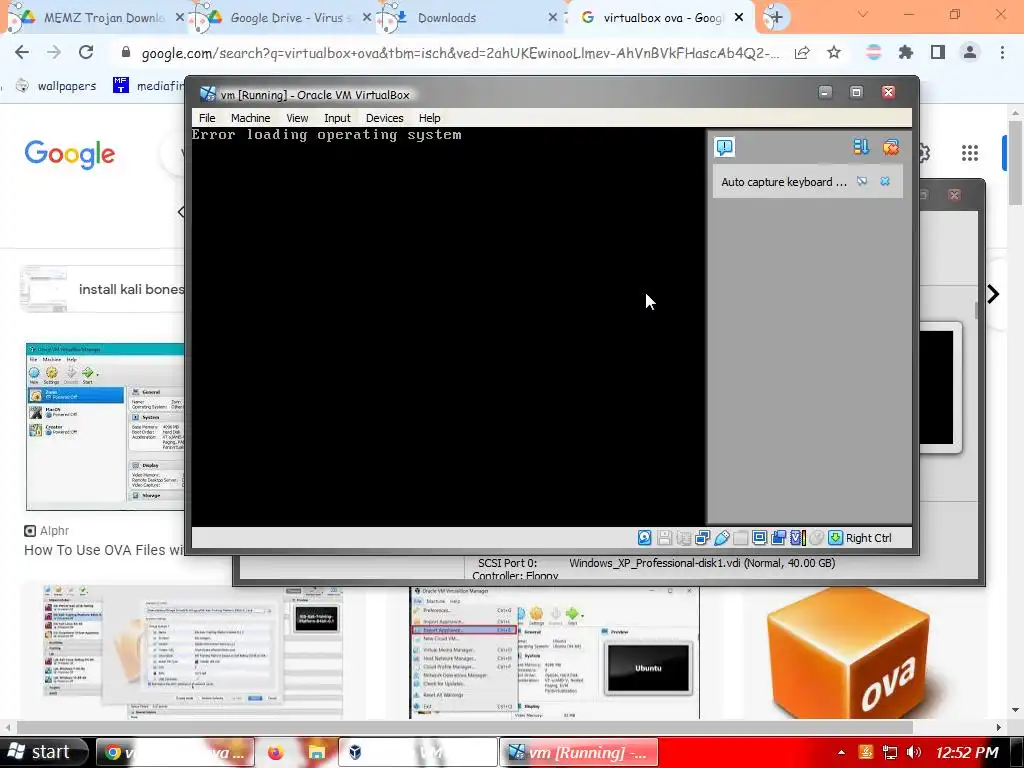The width and height of the screenshot is (1024, 768).
Task: Open the Devices menu in VirtualBox
Action: pos(384,118)
